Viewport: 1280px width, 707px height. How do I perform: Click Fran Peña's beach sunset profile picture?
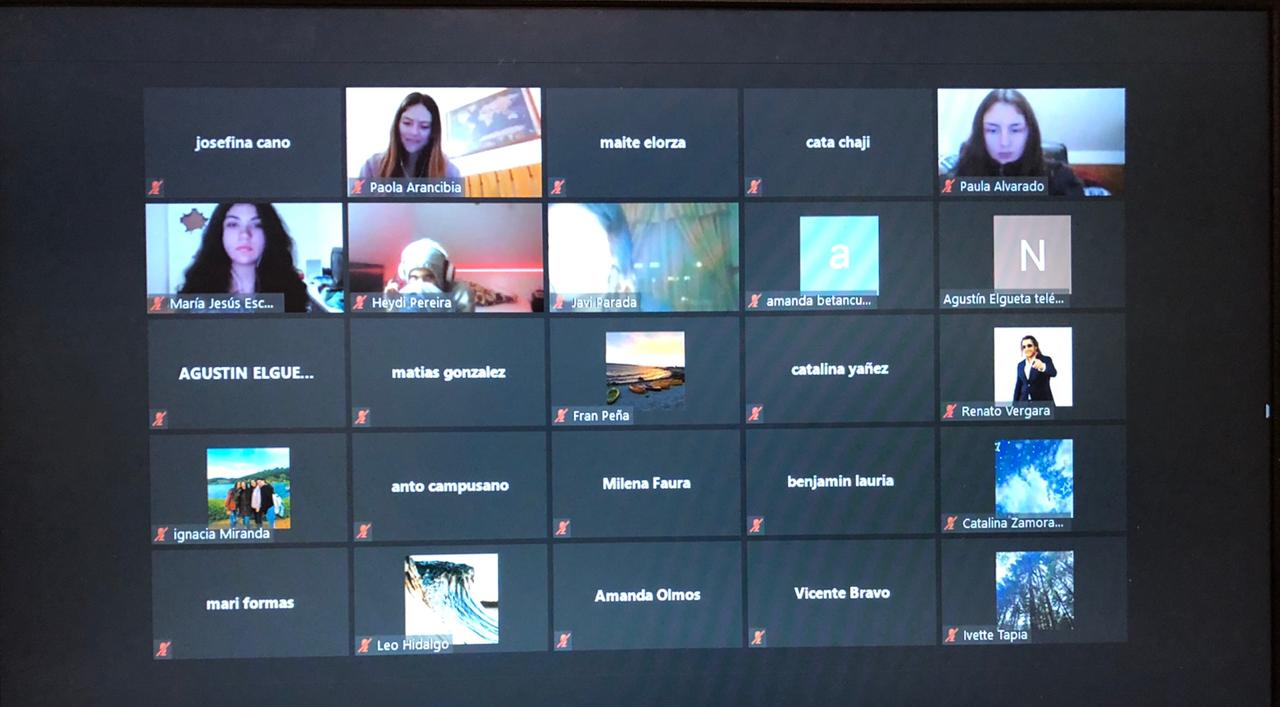click(x=645, y=367)
